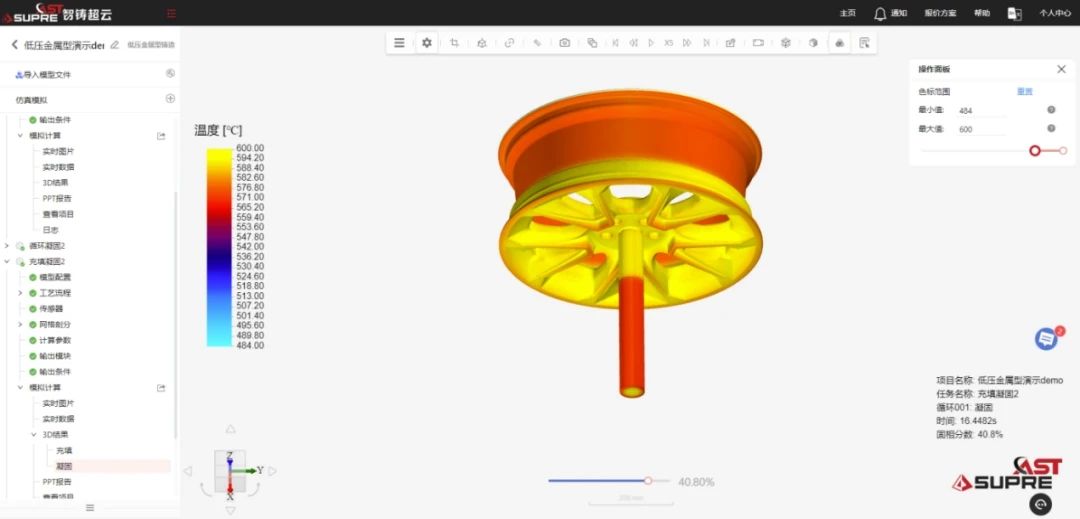This screenshot has width=1080, height=519.
Task: Click the 重置 reset link
Action: (1024, 91)
